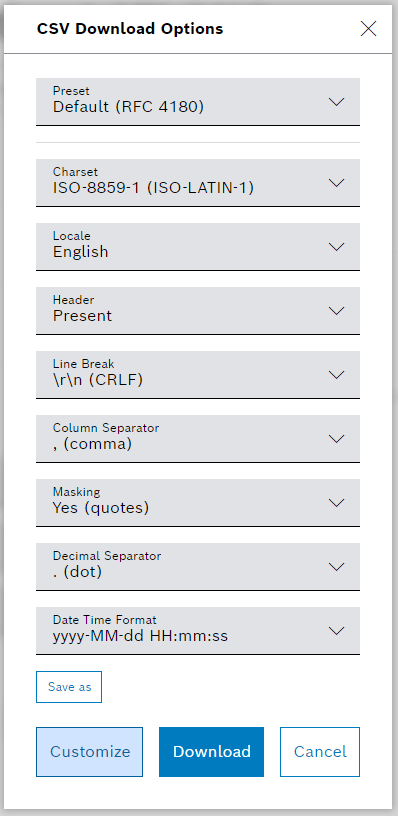
Task: Open the Header field showing Present
Action: pyautogui.click(x=198, y=311)
